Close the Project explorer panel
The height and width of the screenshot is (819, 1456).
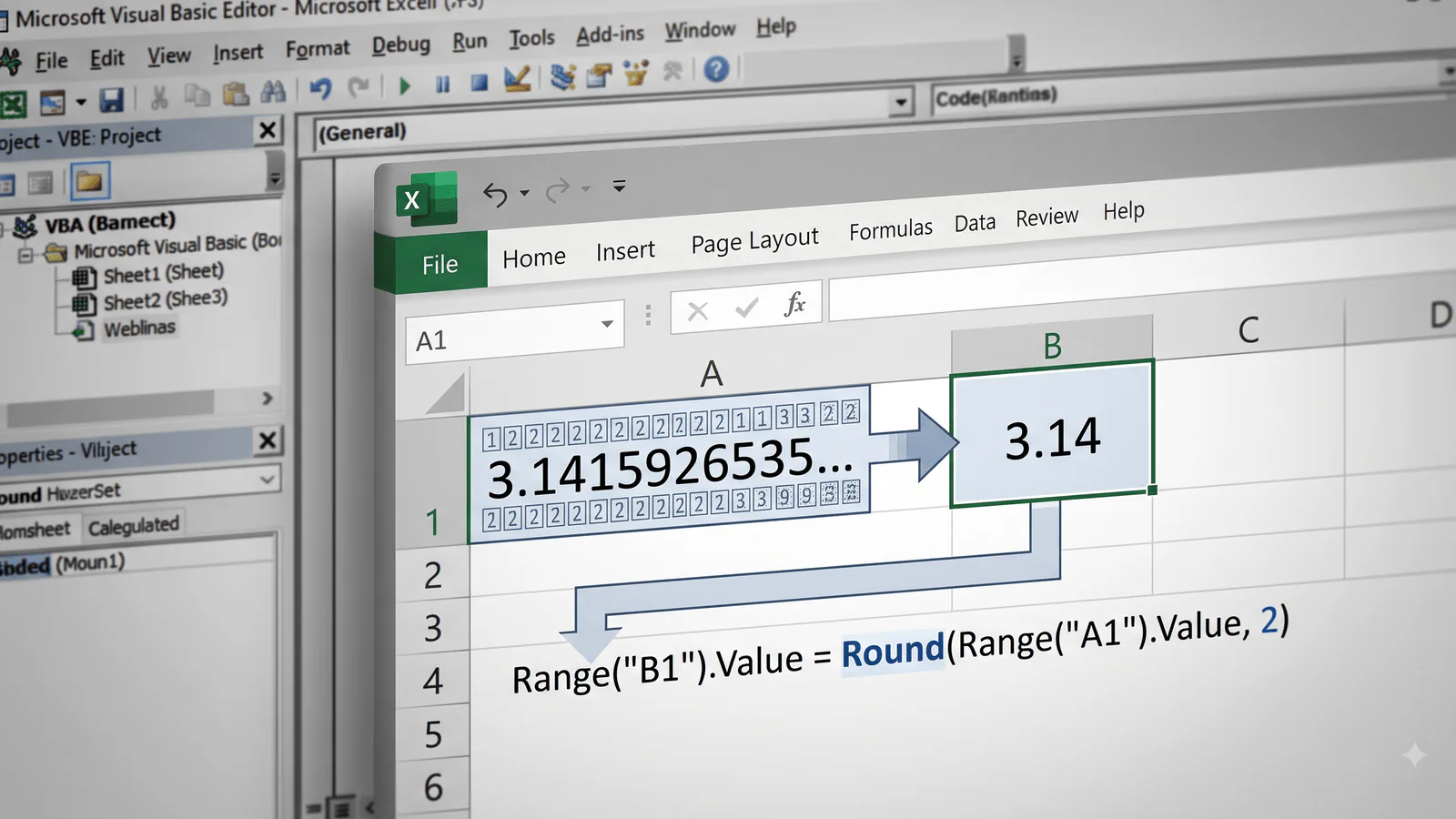click(x=268, y=130)
